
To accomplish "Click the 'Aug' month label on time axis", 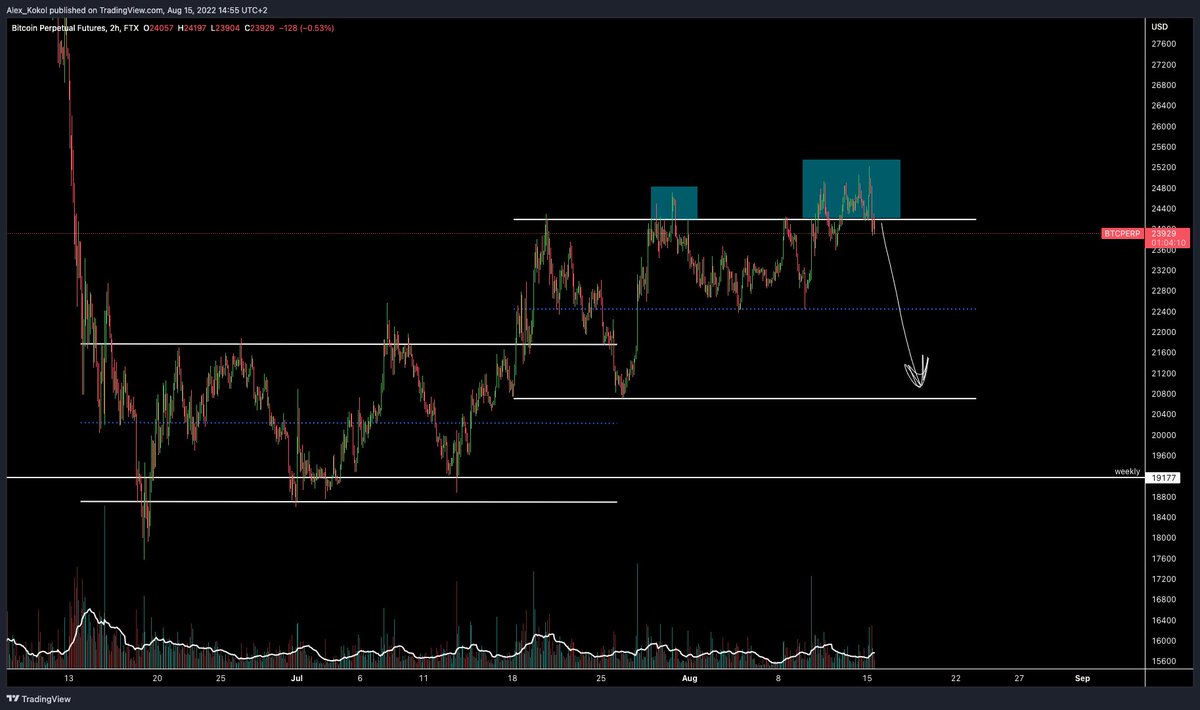I will pos(688,678).
